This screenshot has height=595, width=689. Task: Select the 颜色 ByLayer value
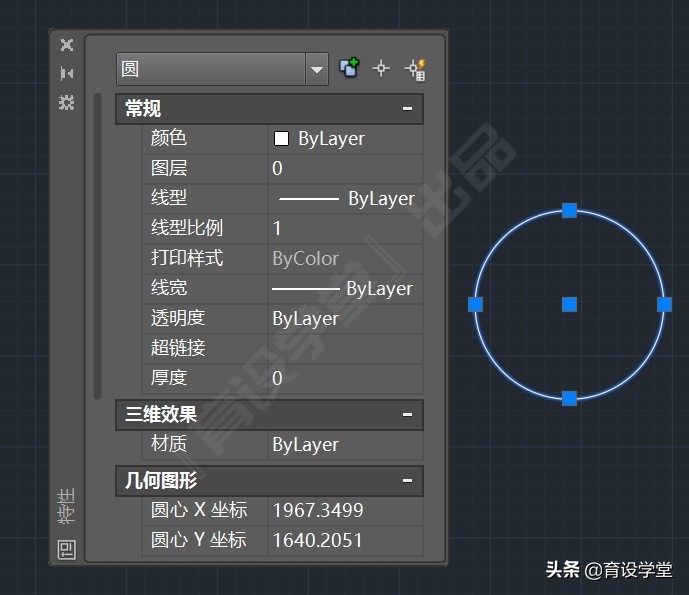(345, 139)
